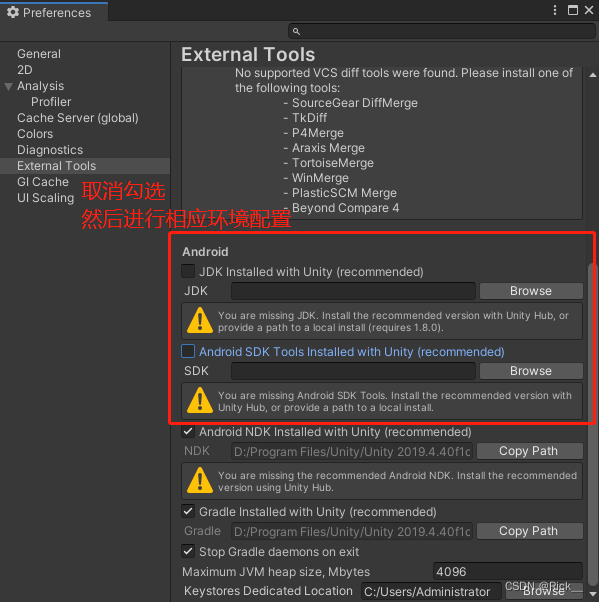This screenshot has height=602, width=599.
Task: Click the JDK missing warning icon
Action: (200, 320)
